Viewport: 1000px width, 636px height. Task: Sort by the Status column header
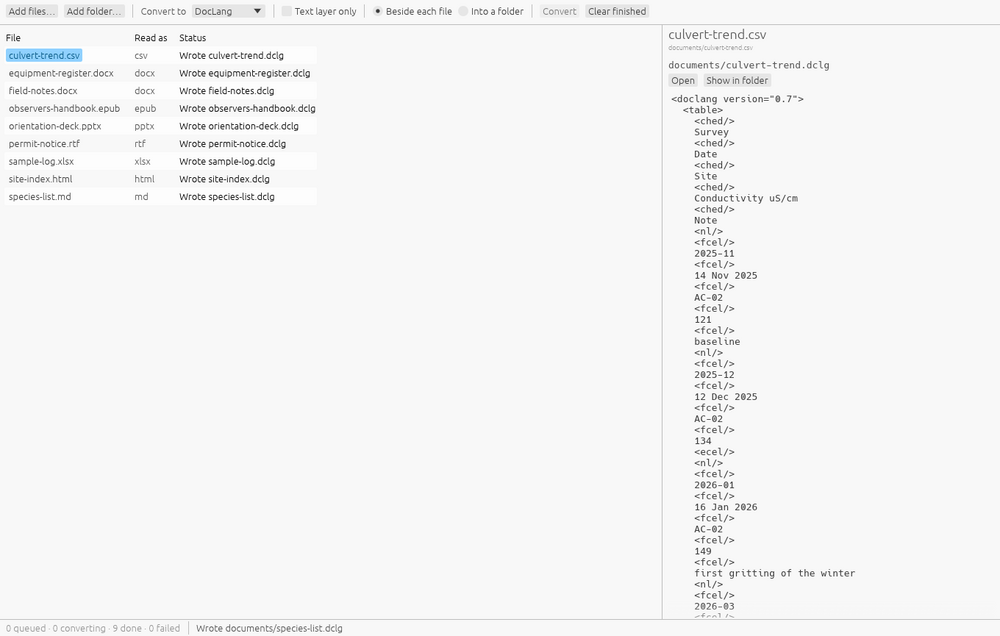[x=193, y=38]
